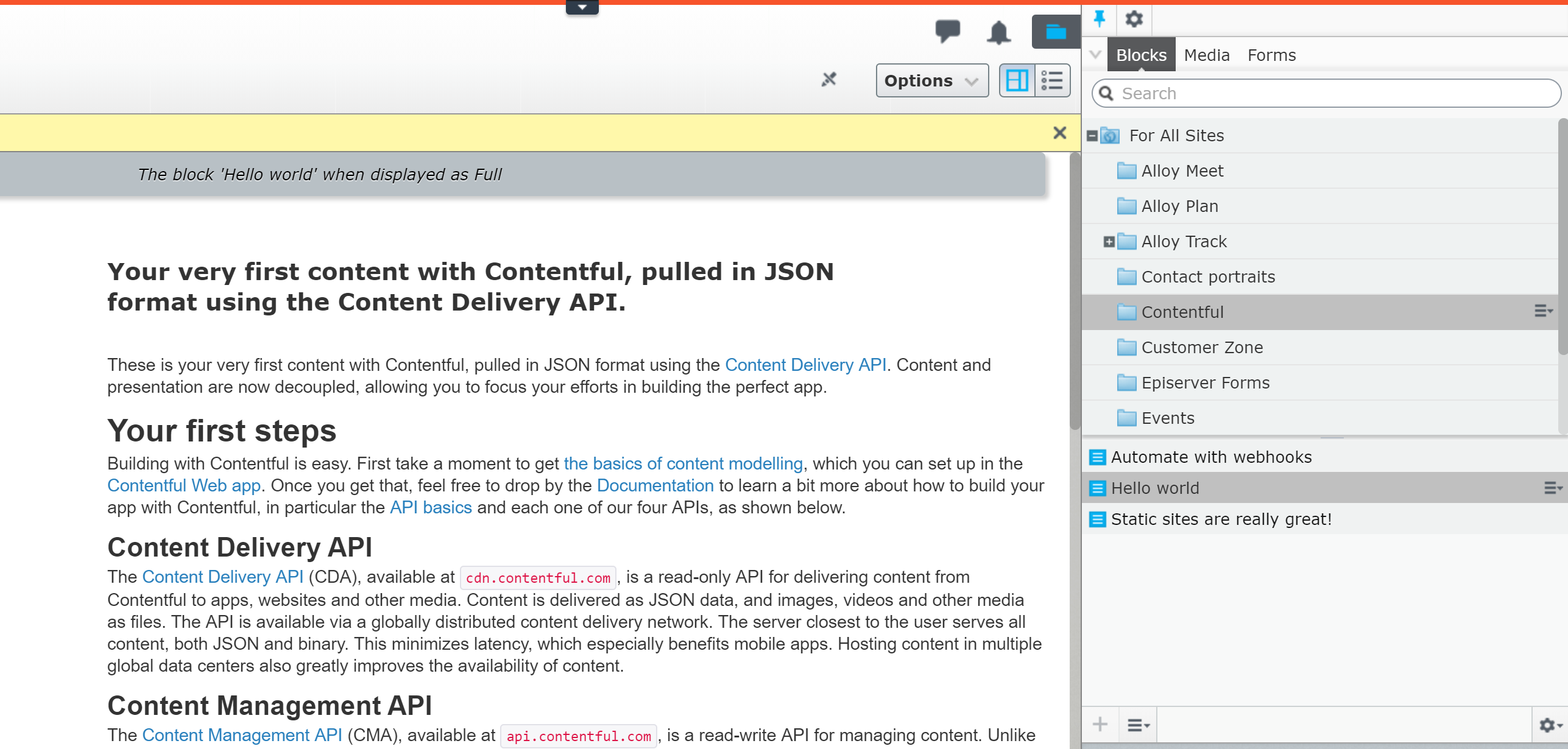
Task: Pin the assets panel with the pin icon
Action: click(x=1101, y=19)
